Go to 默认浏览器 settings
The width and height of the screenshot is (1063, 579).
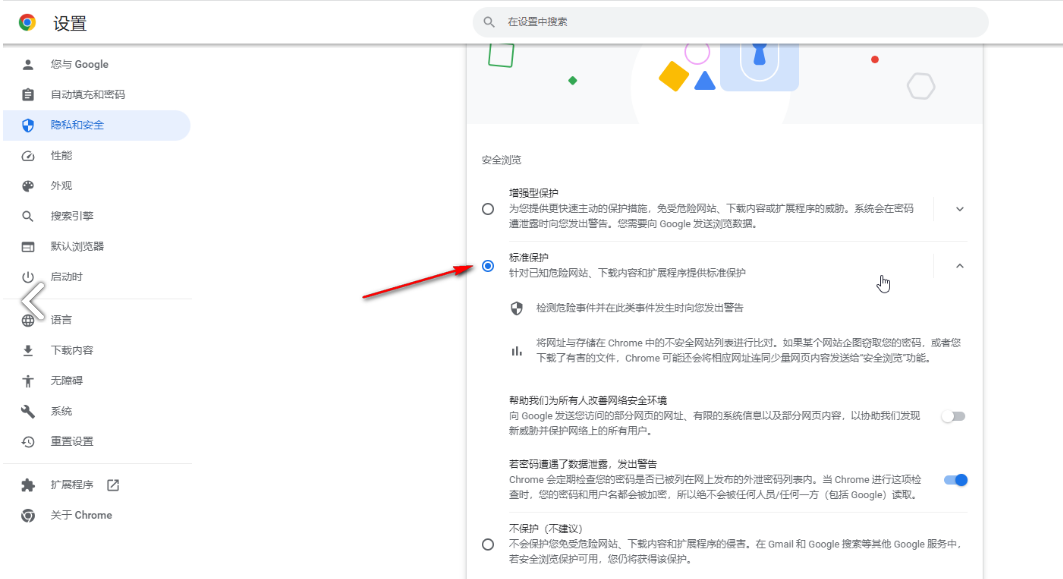[97, 247]
